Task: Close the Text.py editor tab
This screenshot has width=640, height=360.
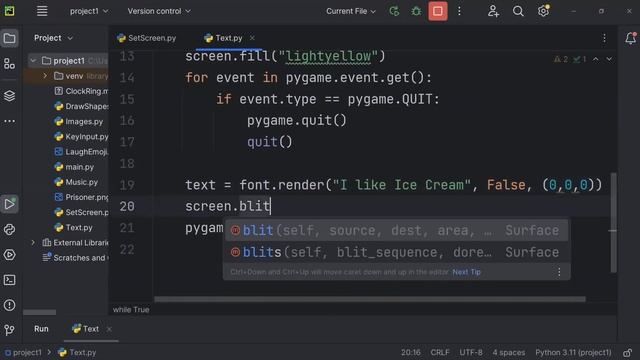Action: coord(252,38)
